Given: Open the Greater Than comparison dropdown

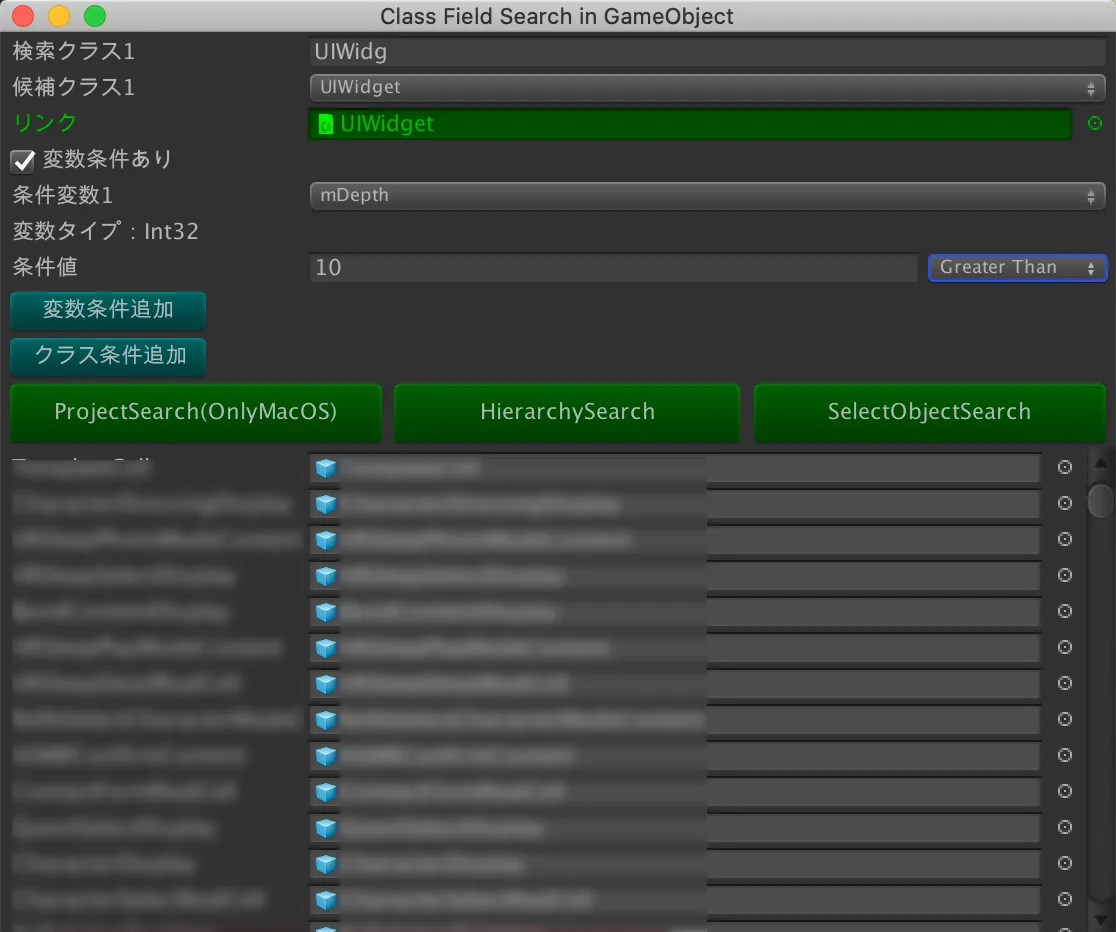Looking at the screenshot, I should 1017,268.
